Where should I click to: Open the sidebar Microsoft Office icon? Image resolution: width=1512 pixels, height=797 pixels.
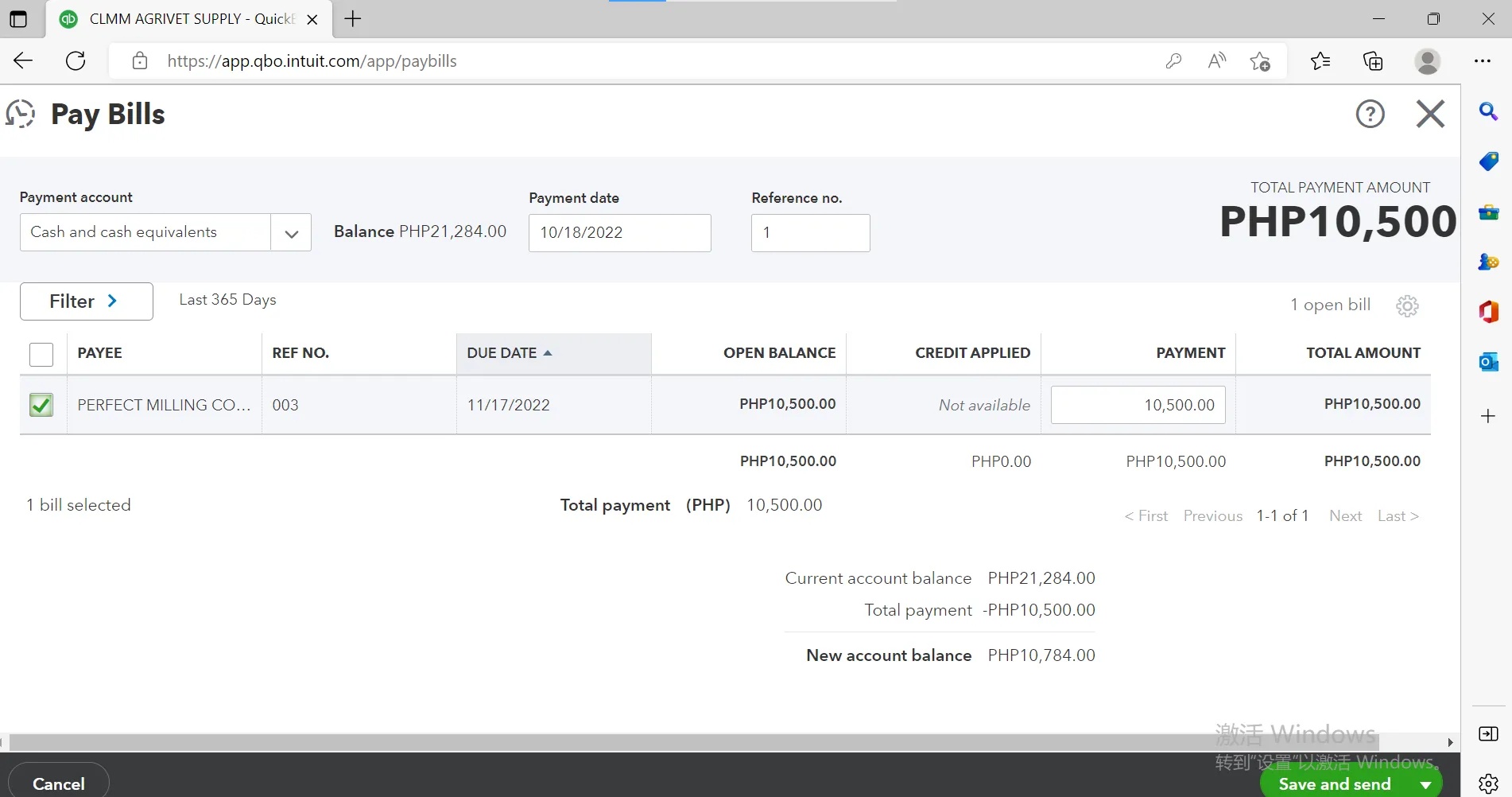pyautogui.click(x=1488, y=312)
